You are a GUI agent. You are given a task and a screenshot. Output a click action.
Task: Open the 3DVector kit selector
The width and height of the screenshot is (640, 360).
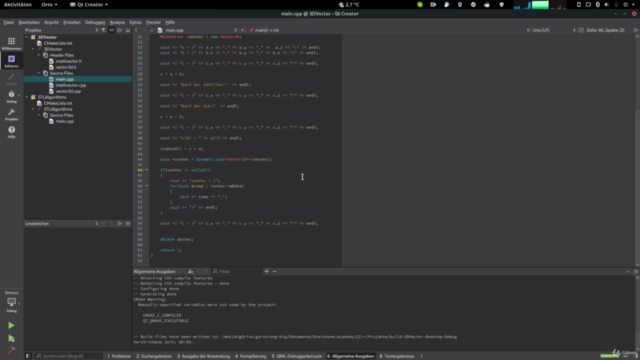[x=11, y=302]
